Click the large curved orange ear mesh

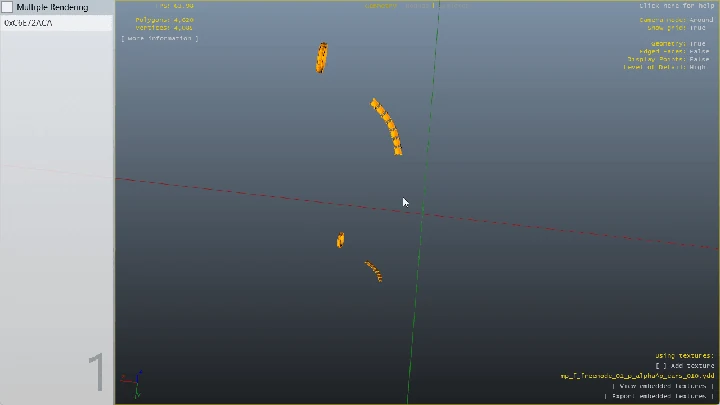pyautogui.click(x=387, y=127)
